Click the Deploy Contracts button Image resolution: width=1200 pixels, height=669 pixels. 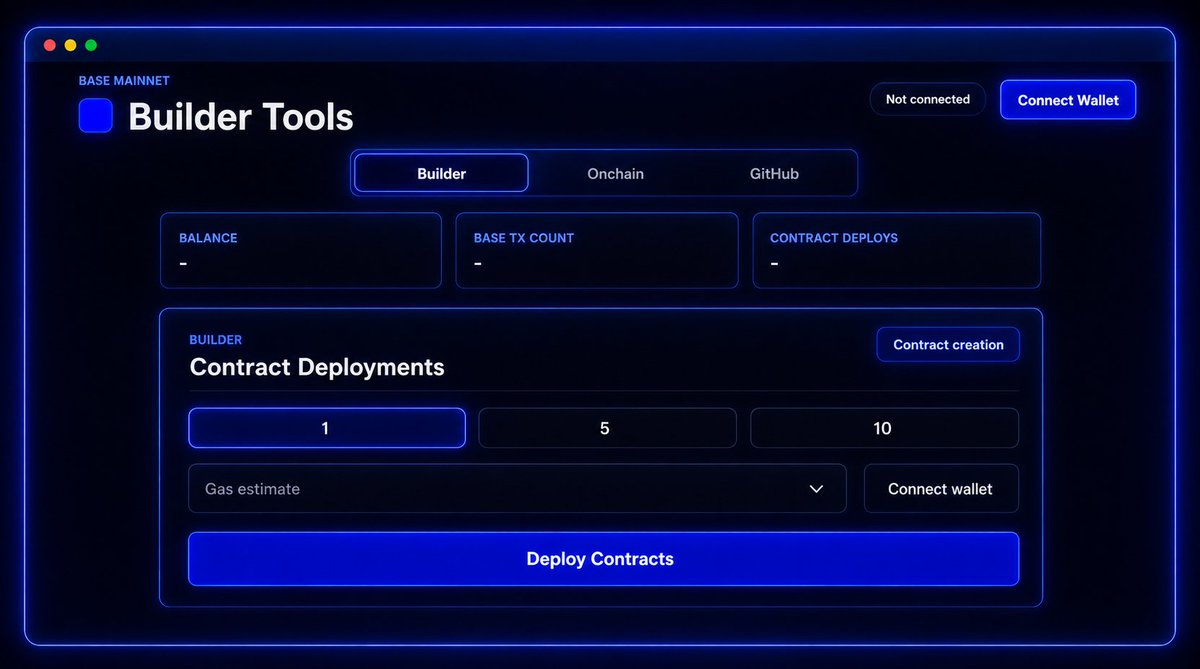coord(604,559)
